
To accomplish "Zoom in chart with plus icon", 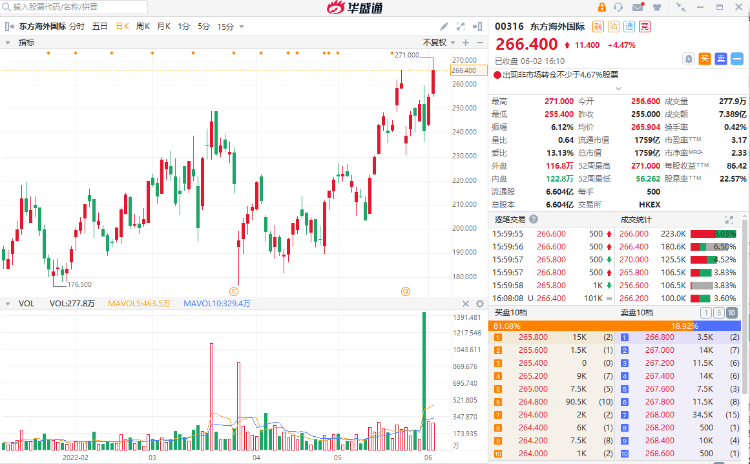I will coord(465,43).
